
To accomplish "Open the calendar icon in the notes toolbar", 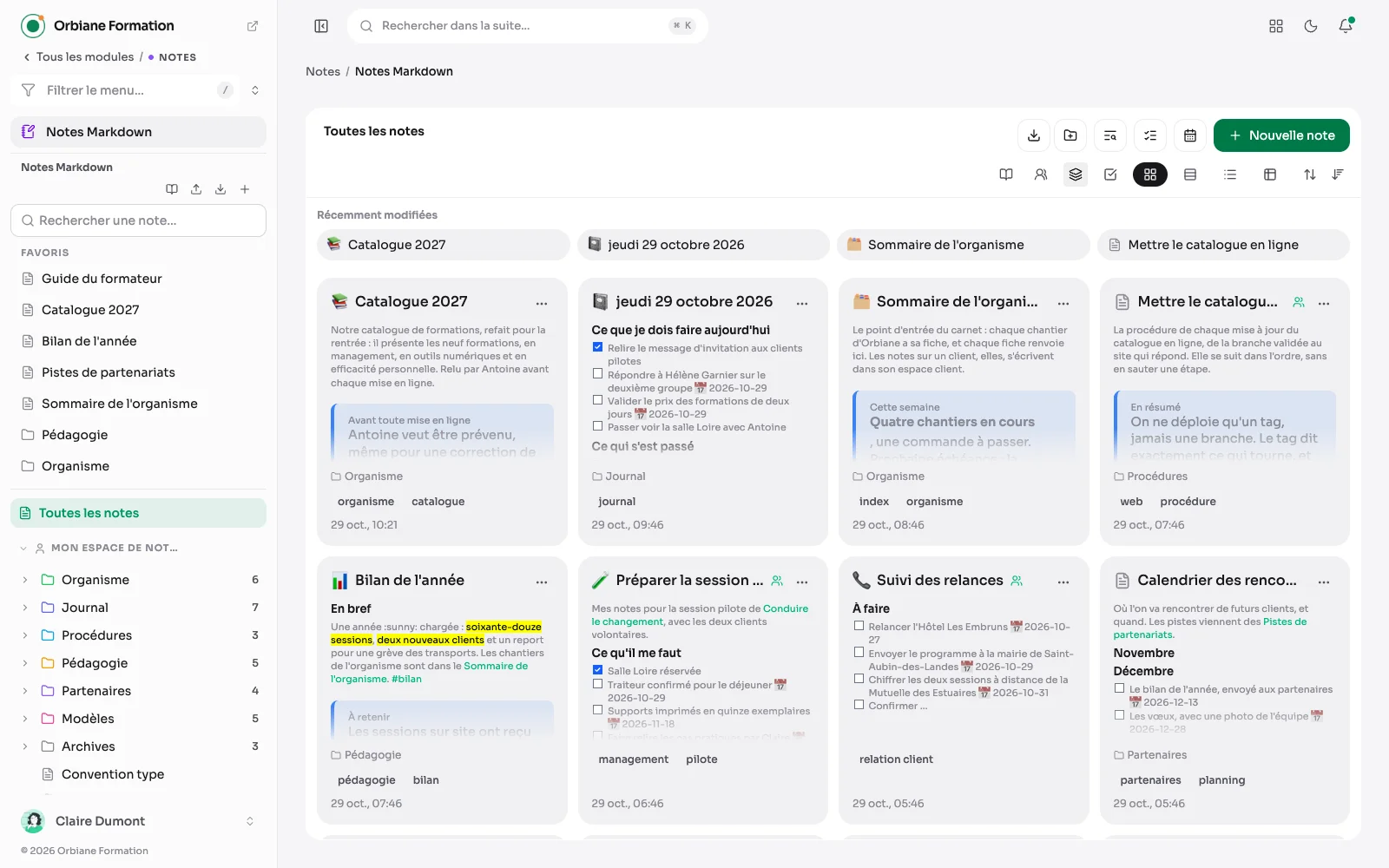I will coord(1190,135).
